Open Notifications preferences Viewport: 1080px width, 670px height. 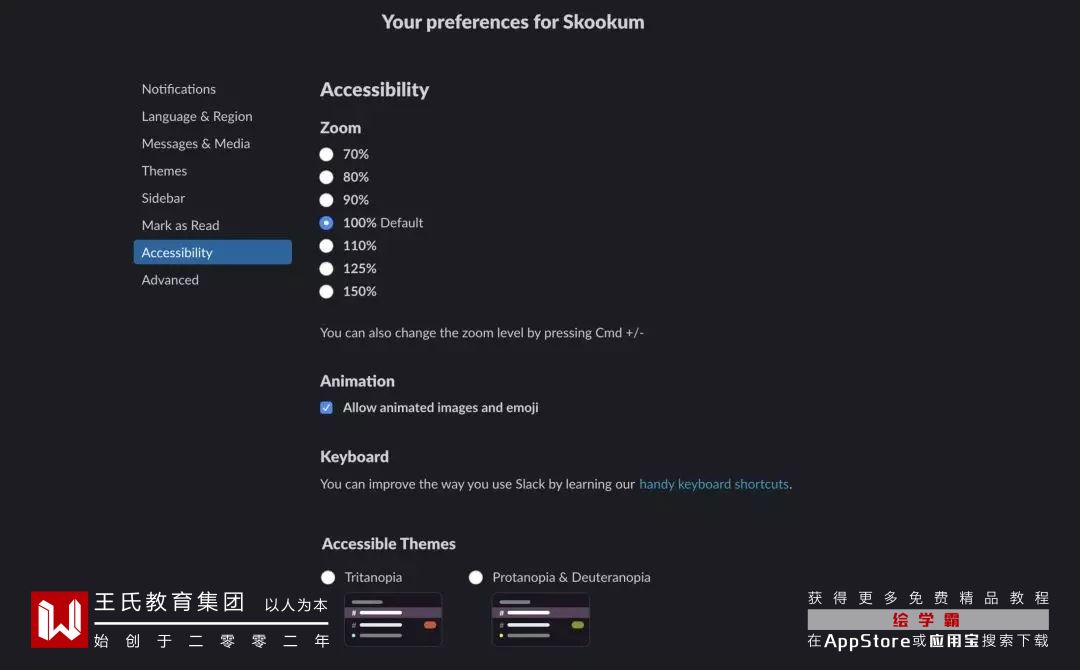click(x=179, y=89)
